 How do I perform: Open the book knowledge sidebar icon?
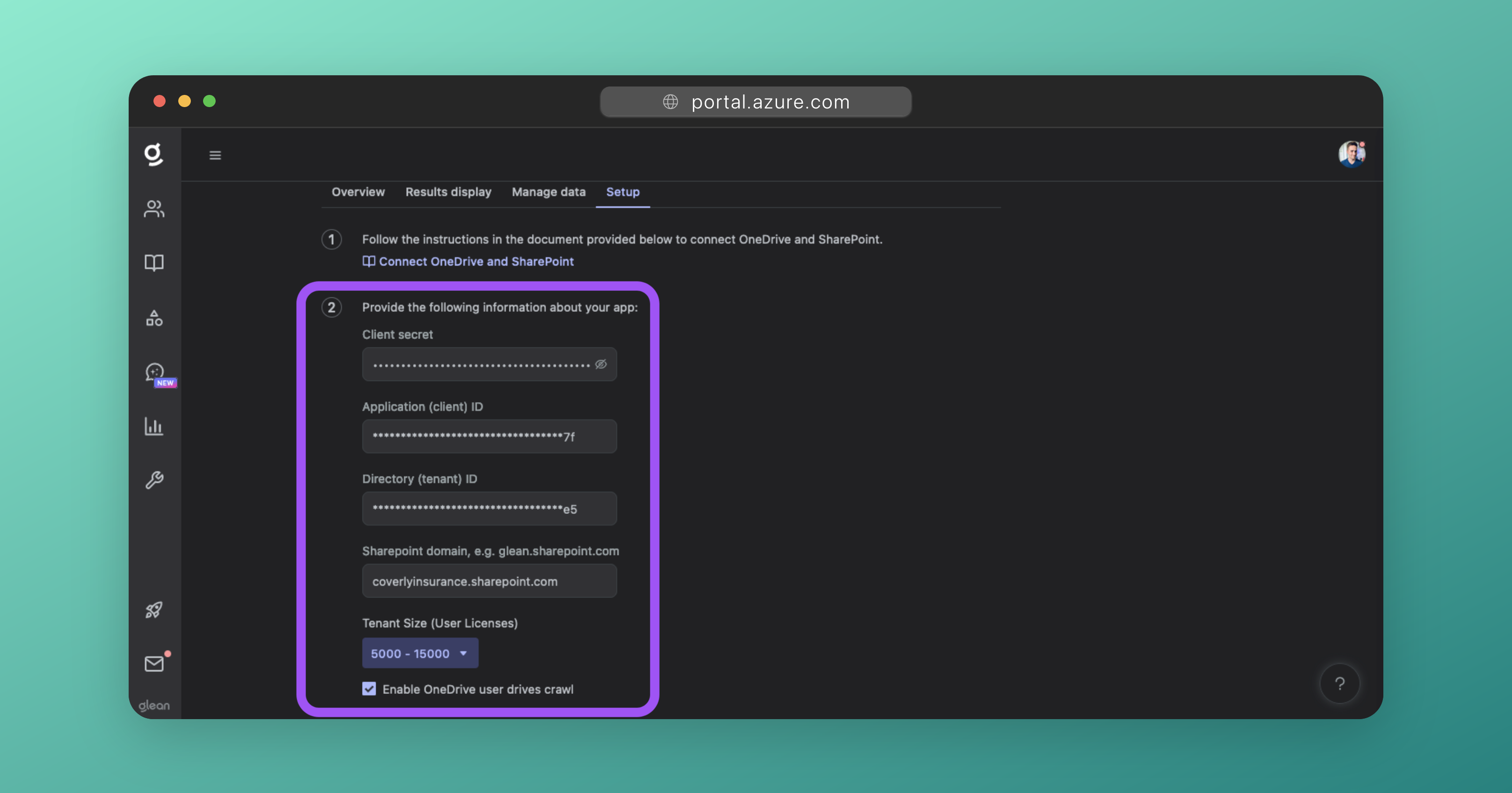pyautogui.click(x=154, y=262)
